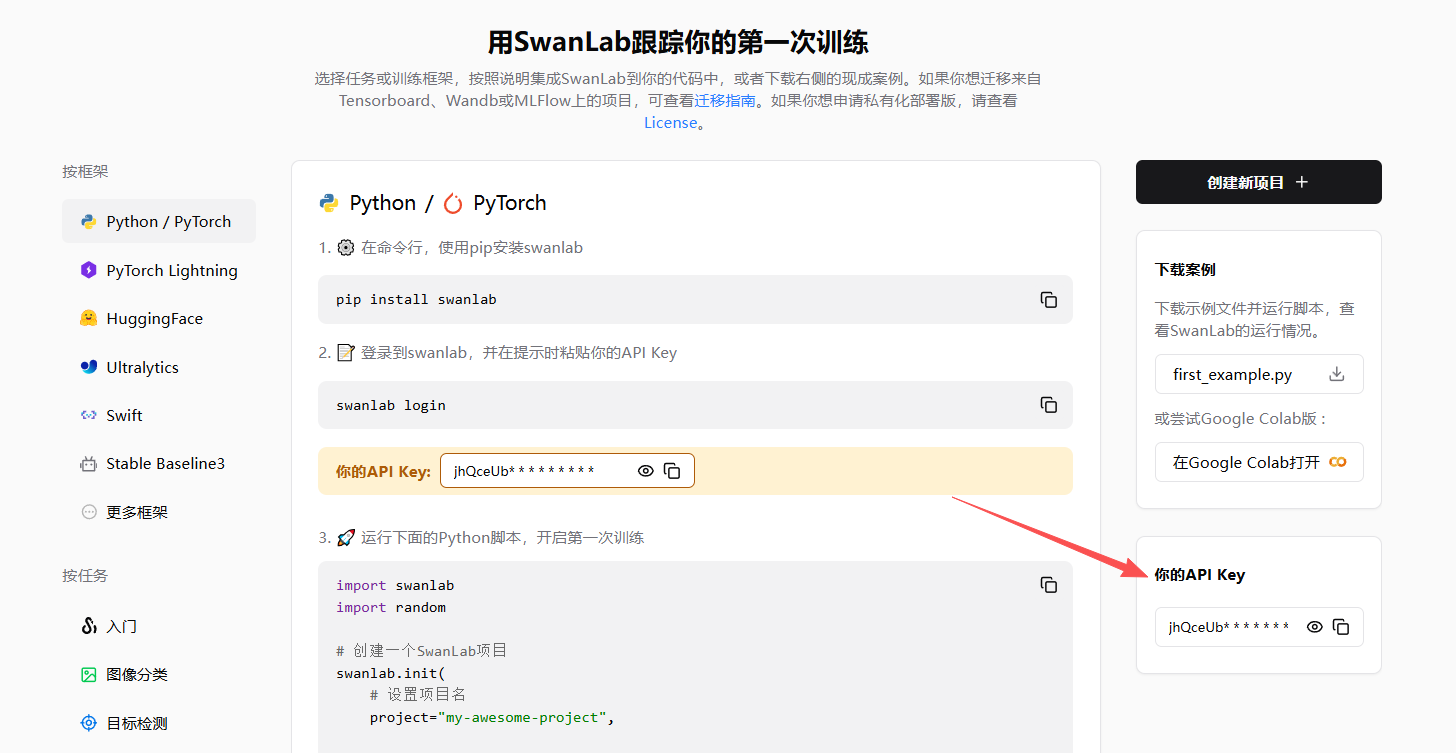The width and height of the screenshot is (1456, 753).
Task: Click the Stable Baseline3 robot icon
Action: [x=88, y=464]
